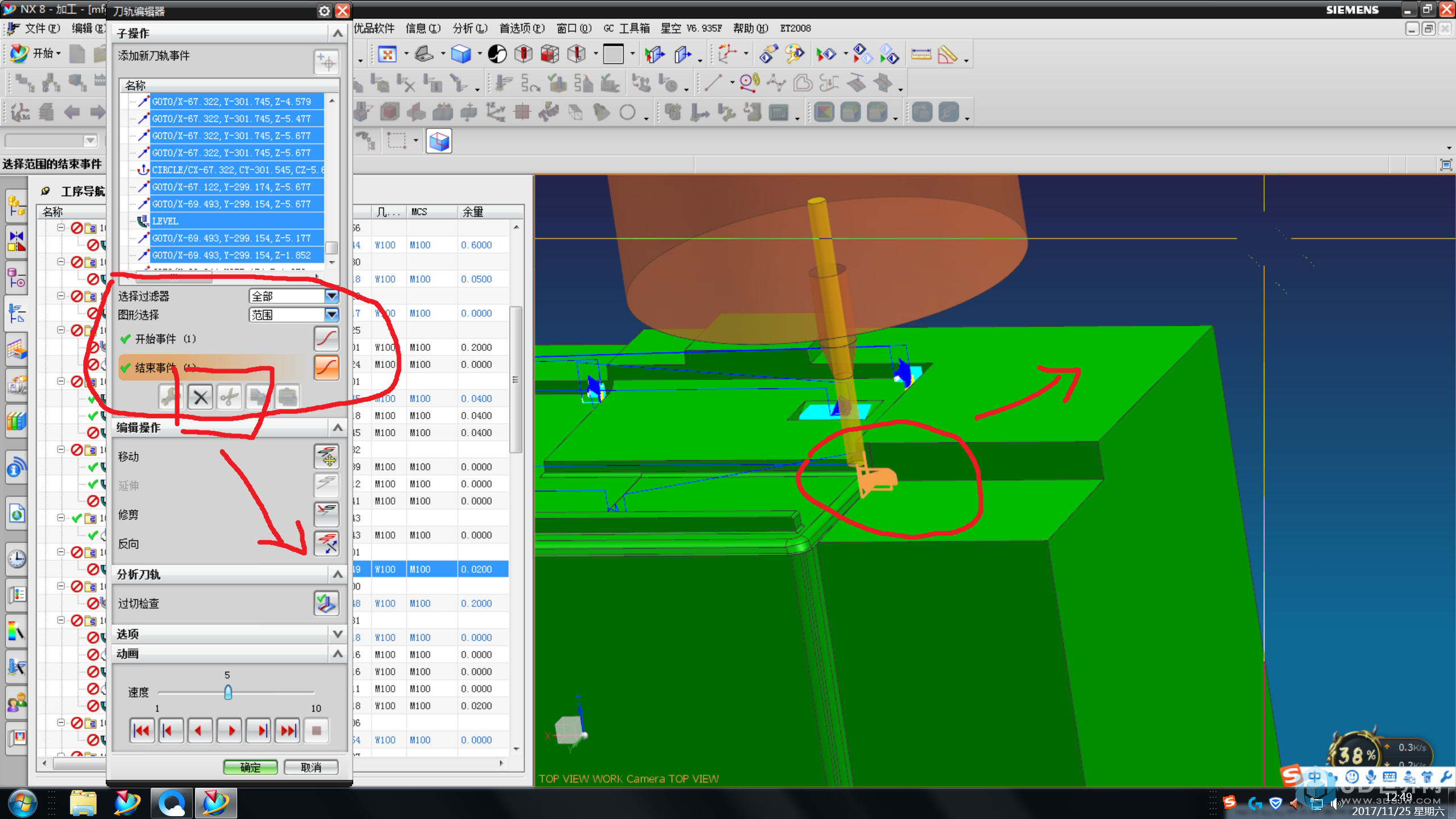Open the 窗口 menu

[574, 28]
